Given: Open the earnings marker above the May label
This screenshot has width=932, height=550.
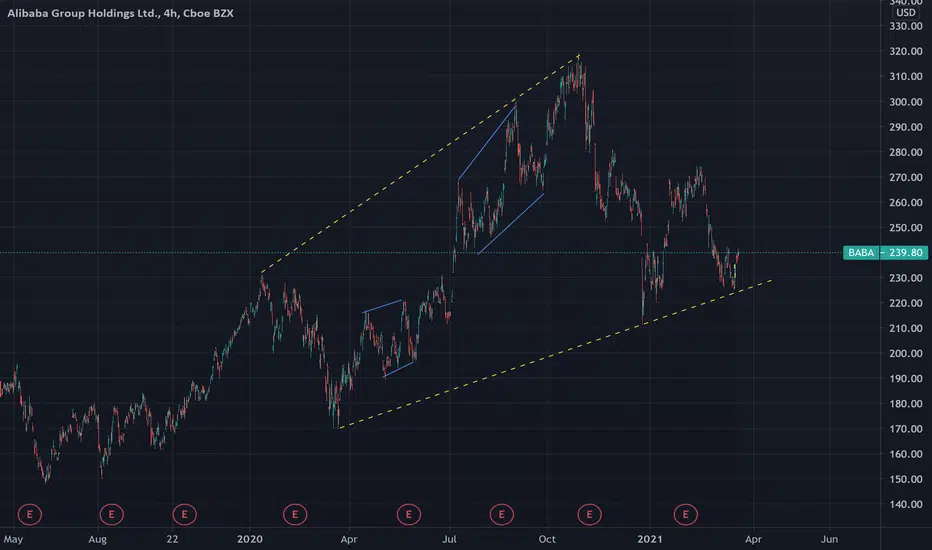Looking at the screenshot, I should (30, 514).
